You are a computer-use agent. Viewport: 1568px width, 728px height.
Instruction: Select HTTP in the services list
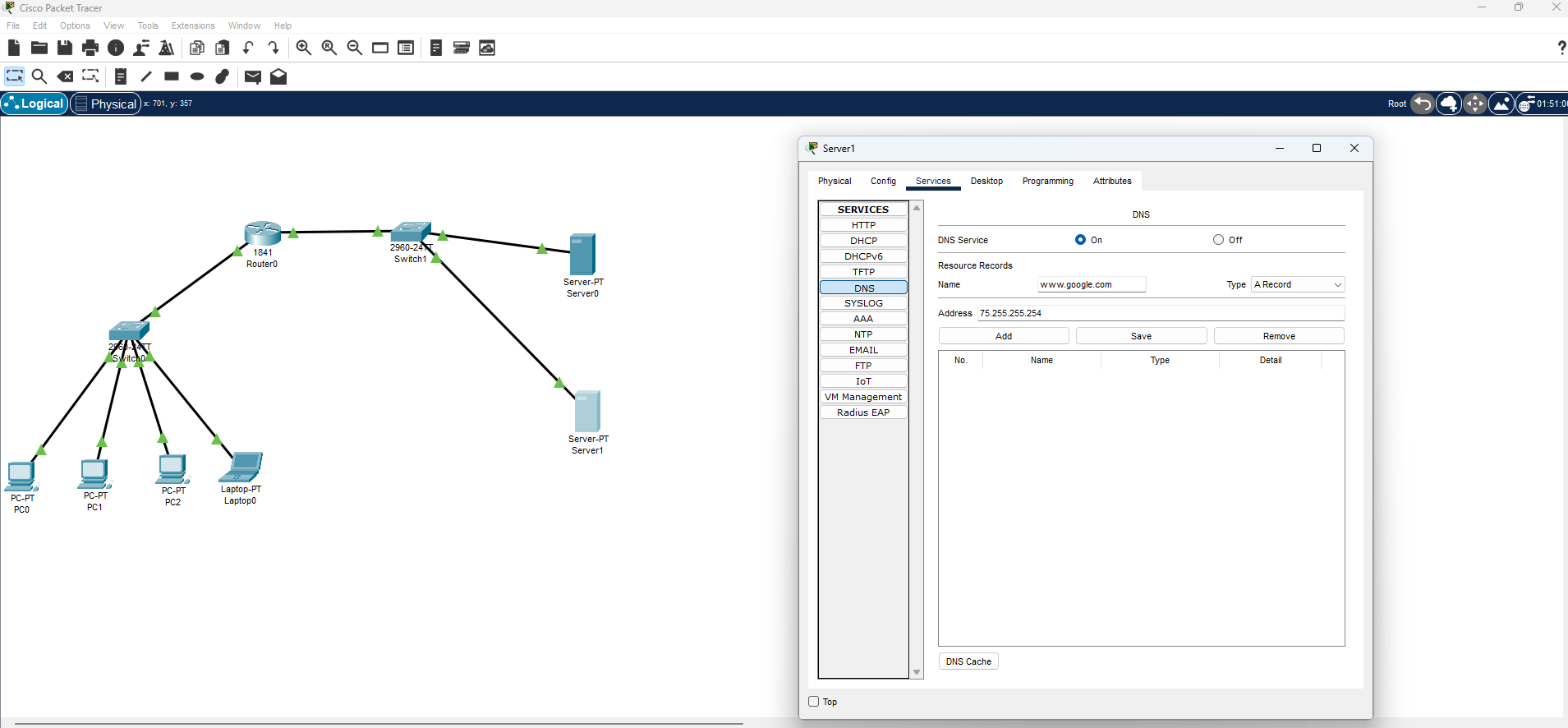[x=863, y=225]
